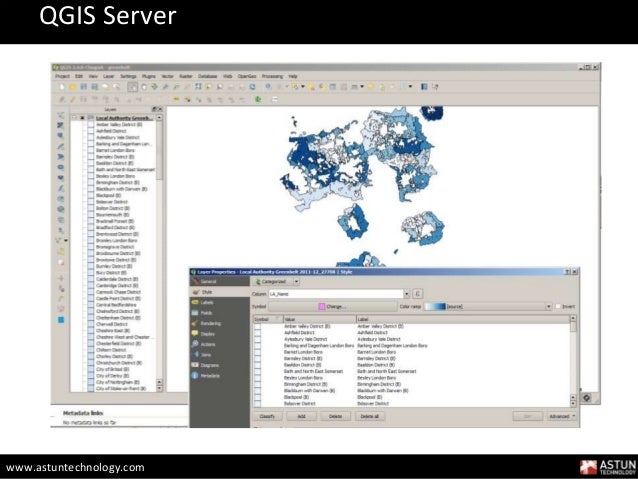The width and height of the screenshot is (638, 479).
Task: Click the blue square icon in side toolbar
Action: click(61, 320)
